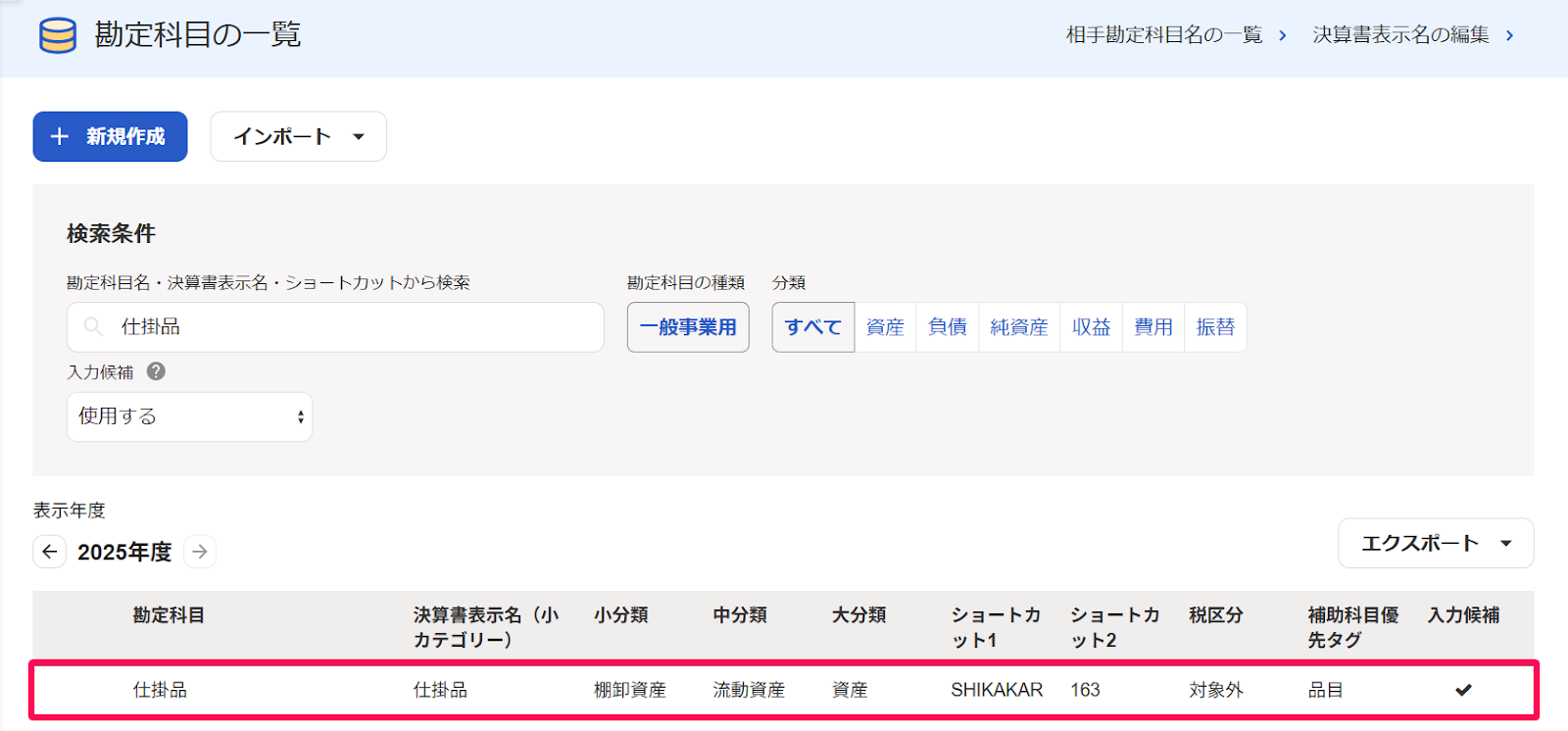The image size is (1568, 731).
Task: Click 仕掛品 in the 決算書表示名 column
Action: (x=440, y=690)
